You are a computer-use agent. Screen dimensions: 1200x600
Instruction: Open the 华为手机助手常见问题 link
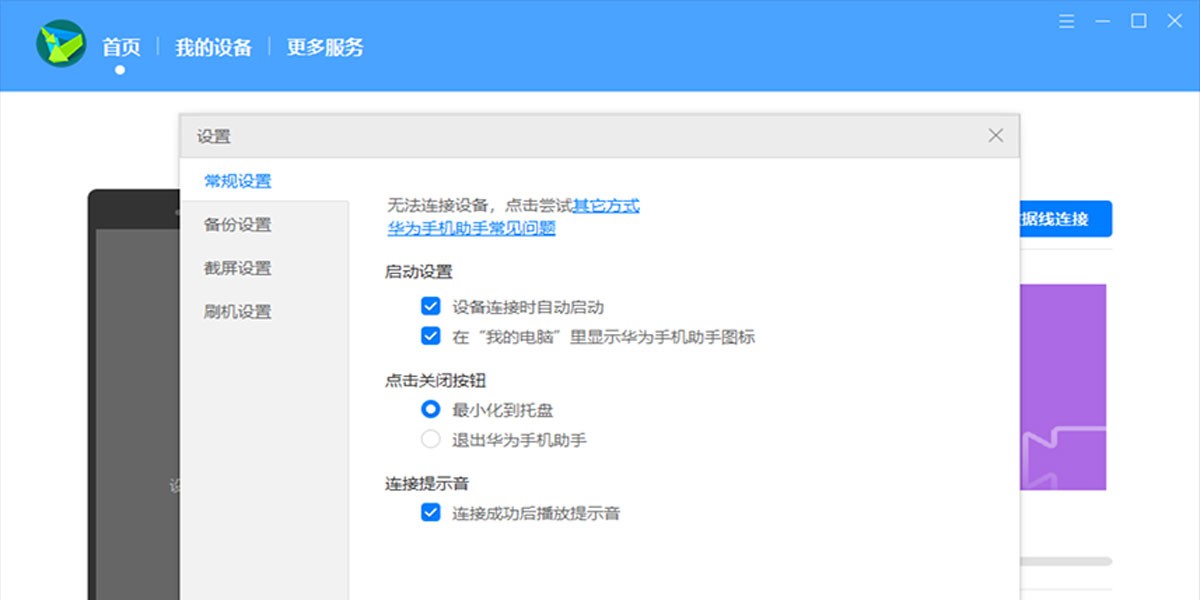coord(472,228)
